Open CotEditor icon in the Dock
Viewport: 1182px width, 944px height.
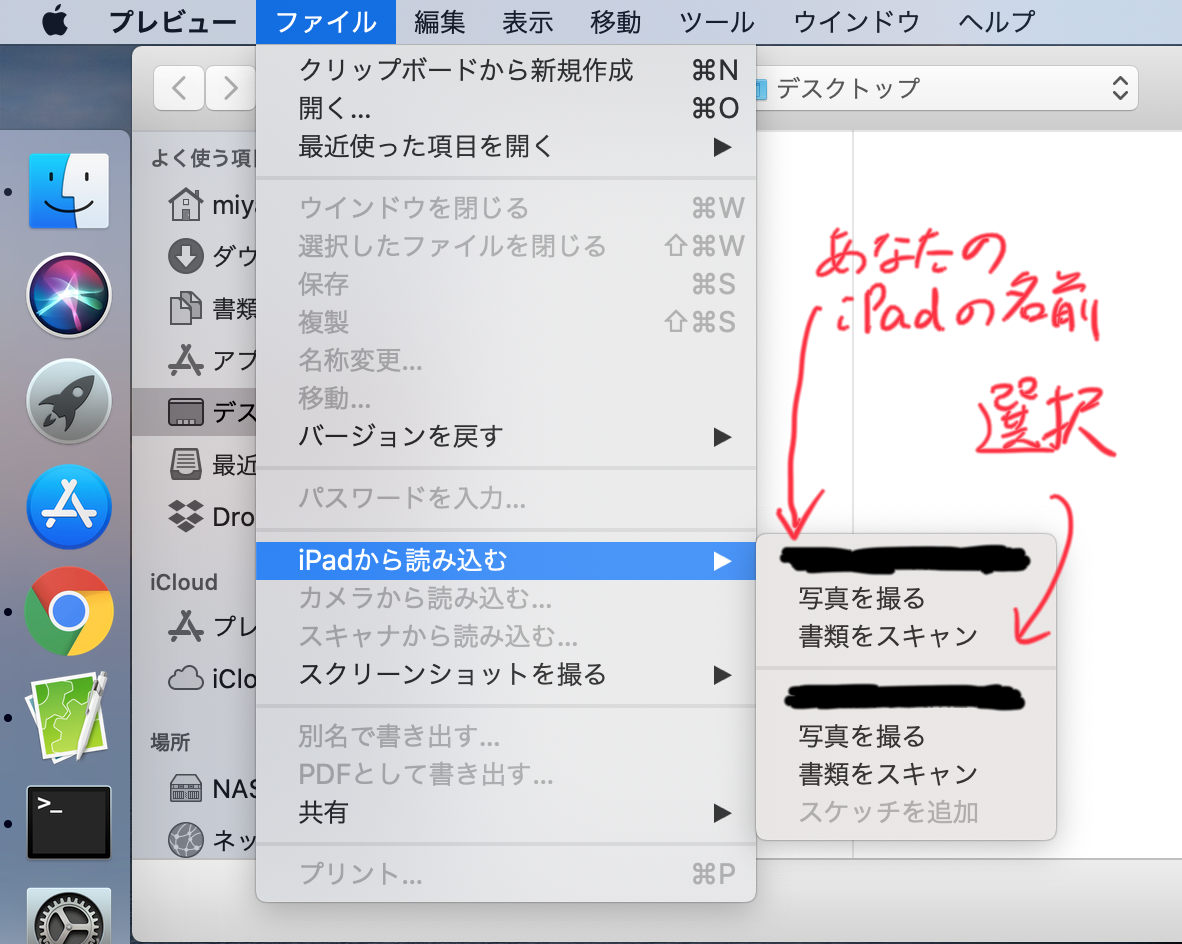(x=69, y=716)
